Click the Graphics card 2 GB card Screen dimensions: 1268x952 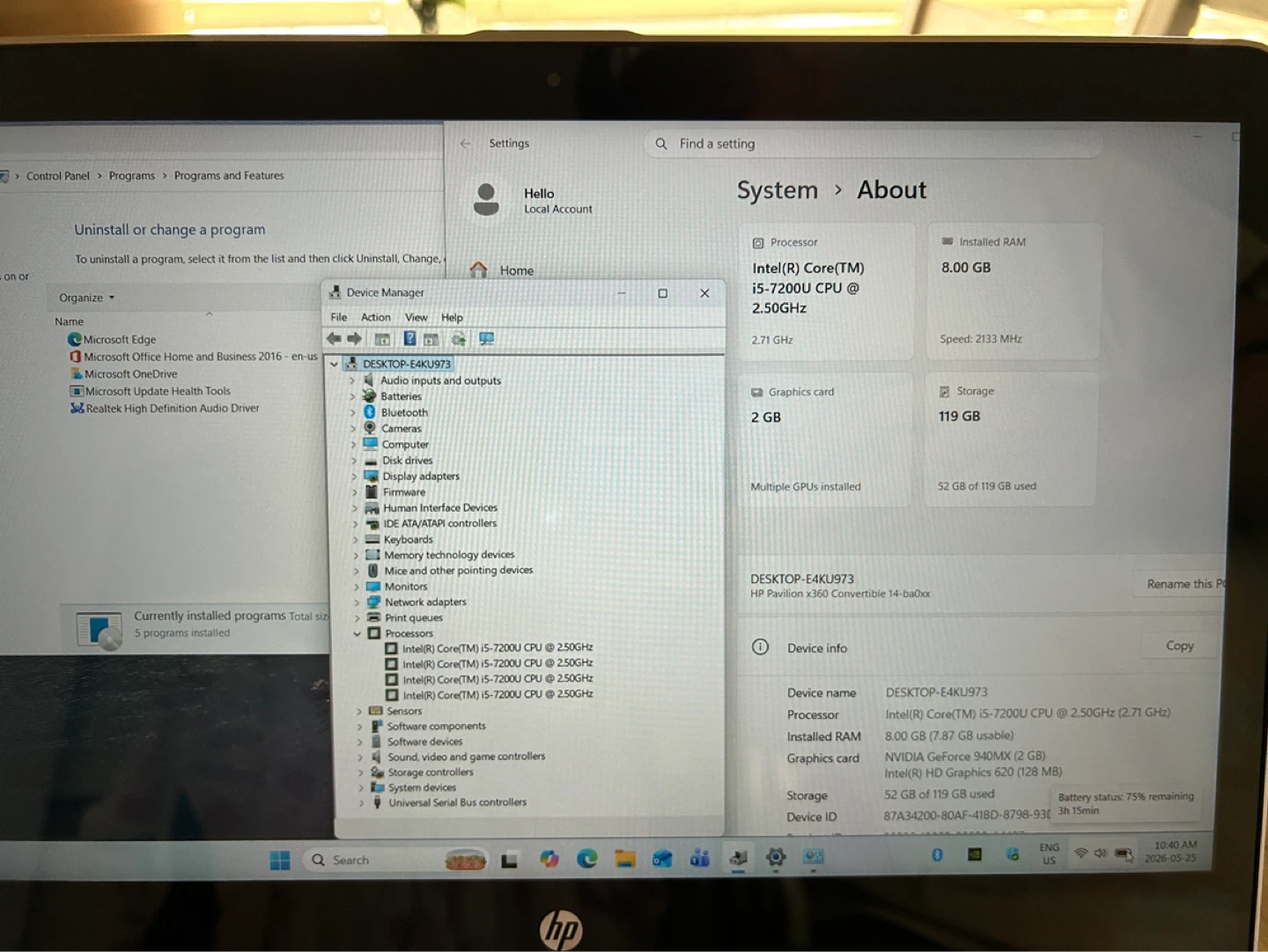point(824,439)
